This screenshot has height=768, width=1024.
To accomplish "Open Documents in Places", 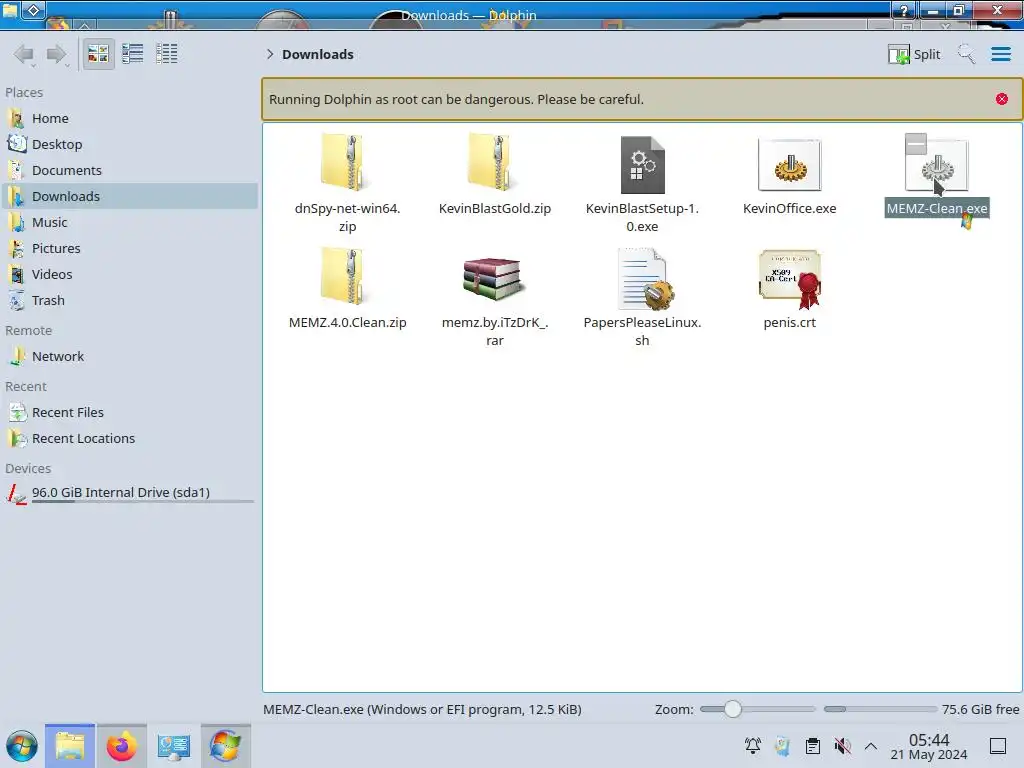I will (129, 170).
